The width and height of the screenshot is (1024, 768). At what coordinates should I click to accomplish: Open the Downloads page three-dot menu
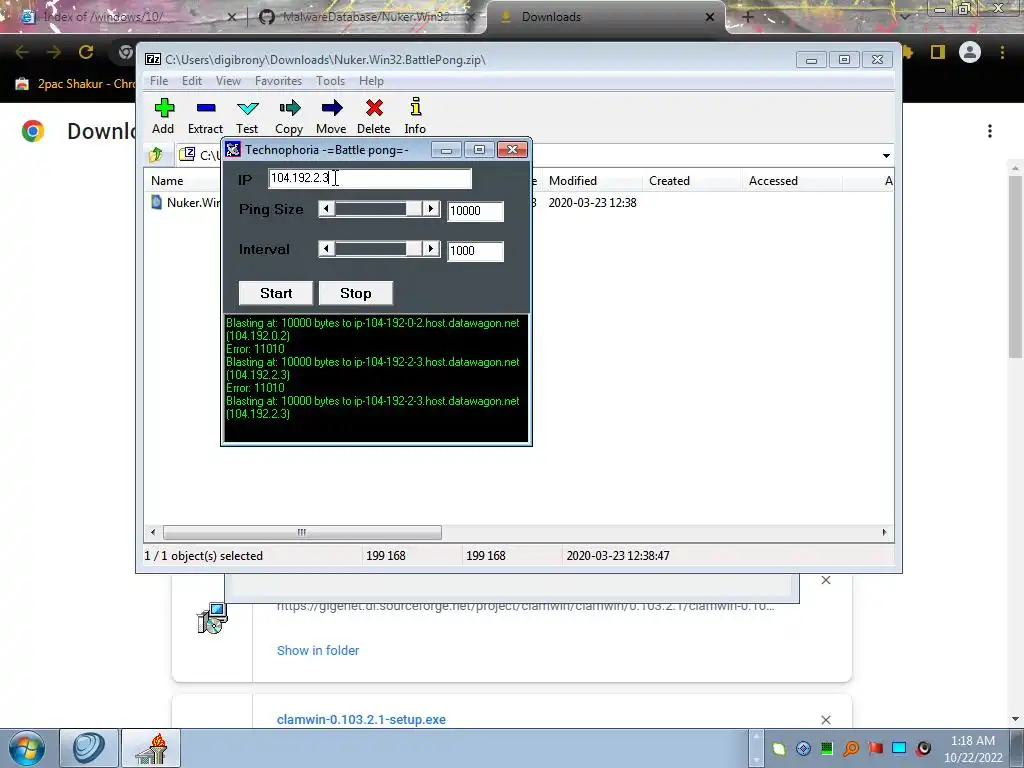(990, 131)
